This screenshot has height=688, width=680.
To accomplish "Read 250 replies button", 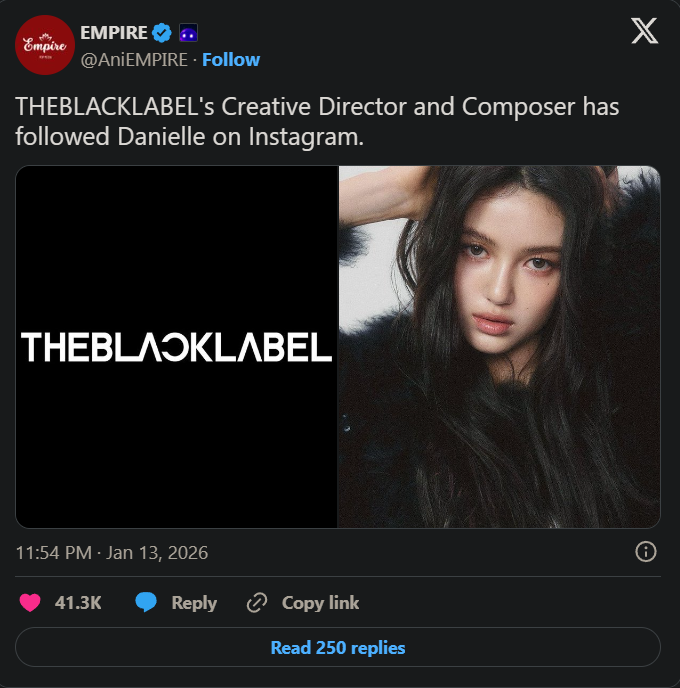I will point(338,647).
